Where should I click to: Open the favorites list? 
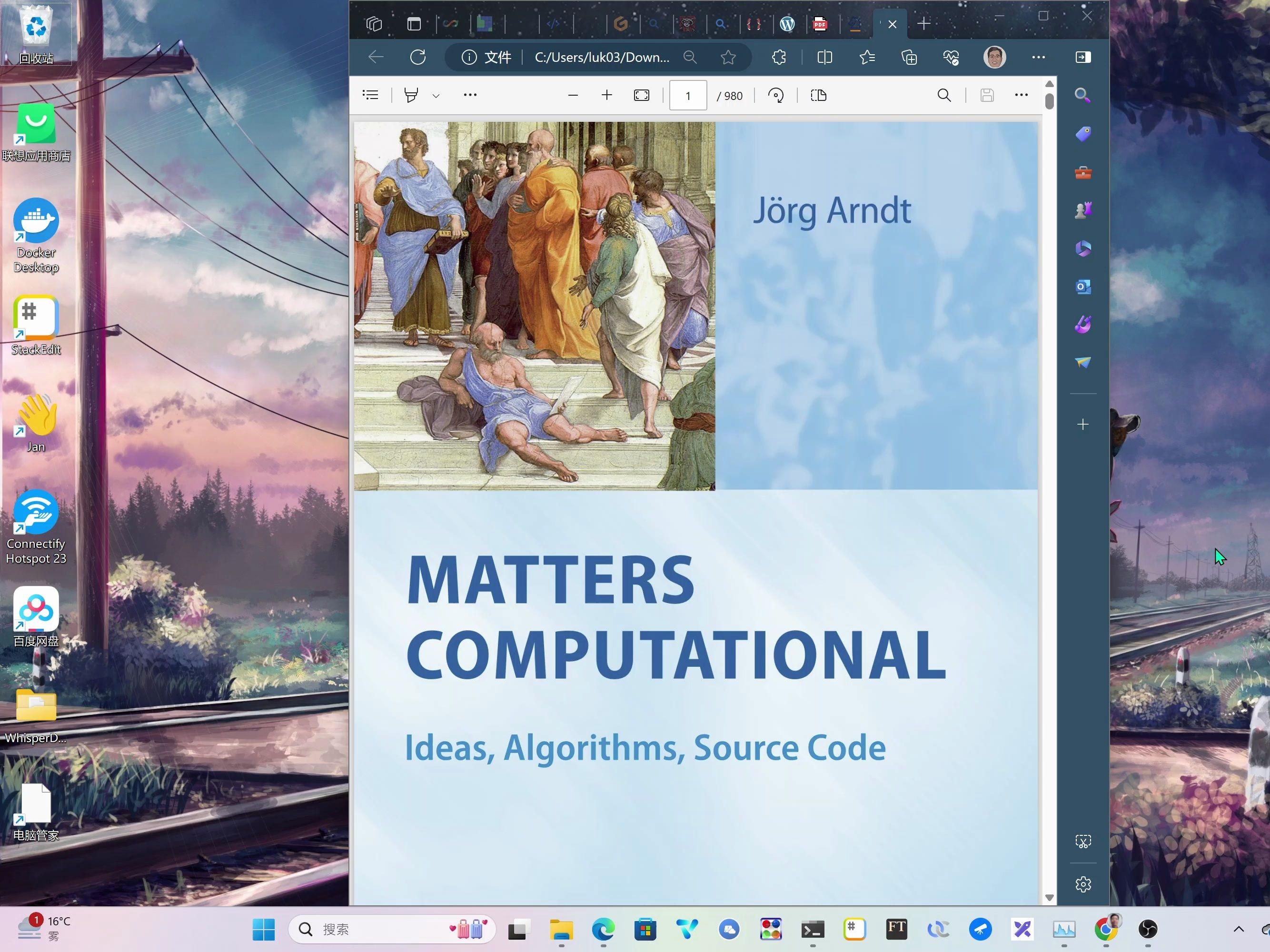(x=867, y=57)
